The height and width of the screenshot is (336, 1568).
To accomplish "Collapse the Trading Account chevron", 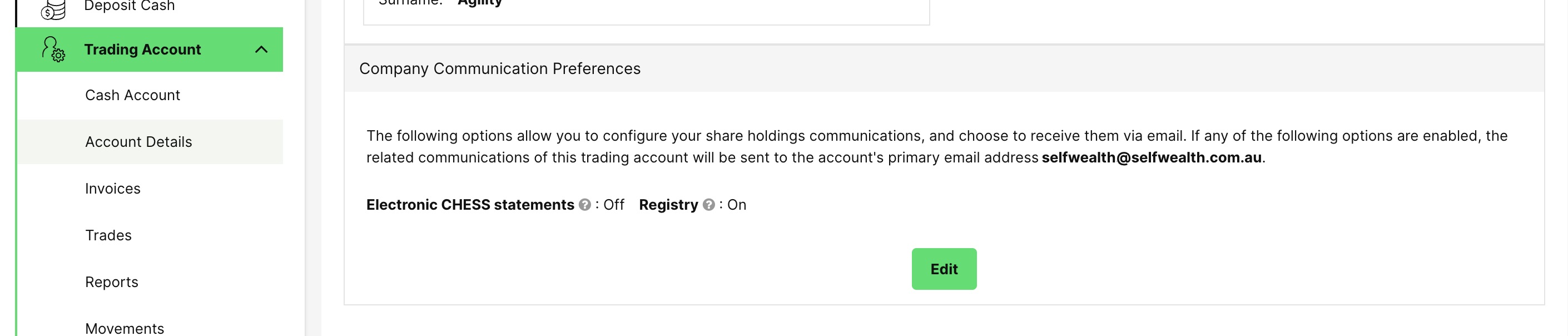I will [x=261, y=50].
